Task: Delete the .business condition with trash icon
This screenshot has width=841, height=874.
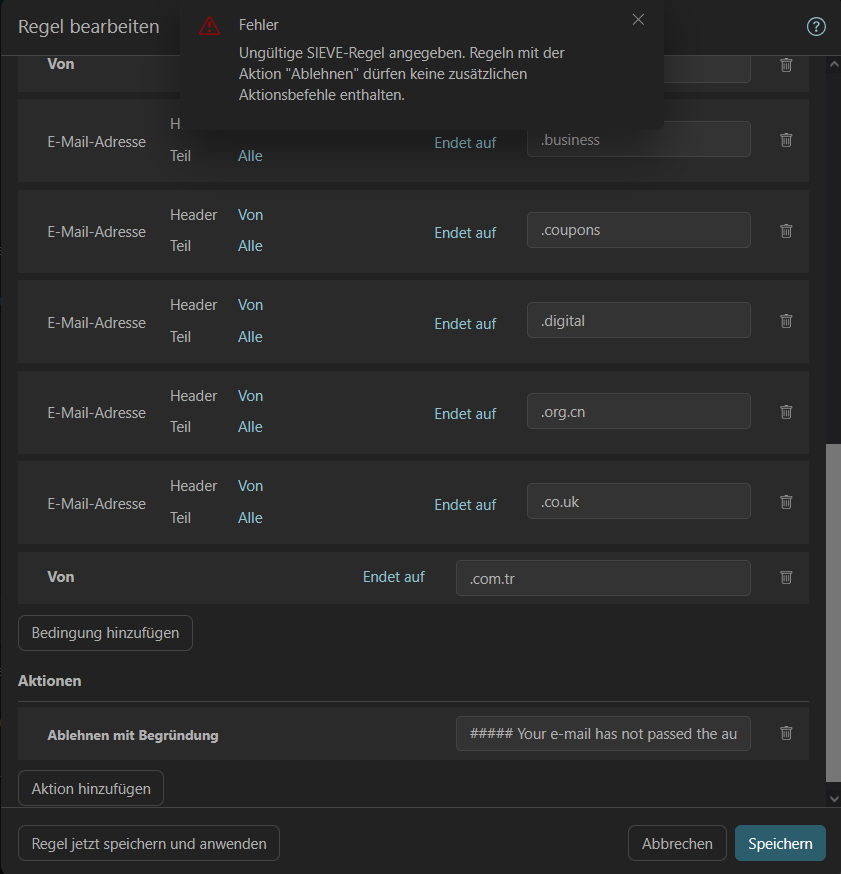Action: pos(786,140)
